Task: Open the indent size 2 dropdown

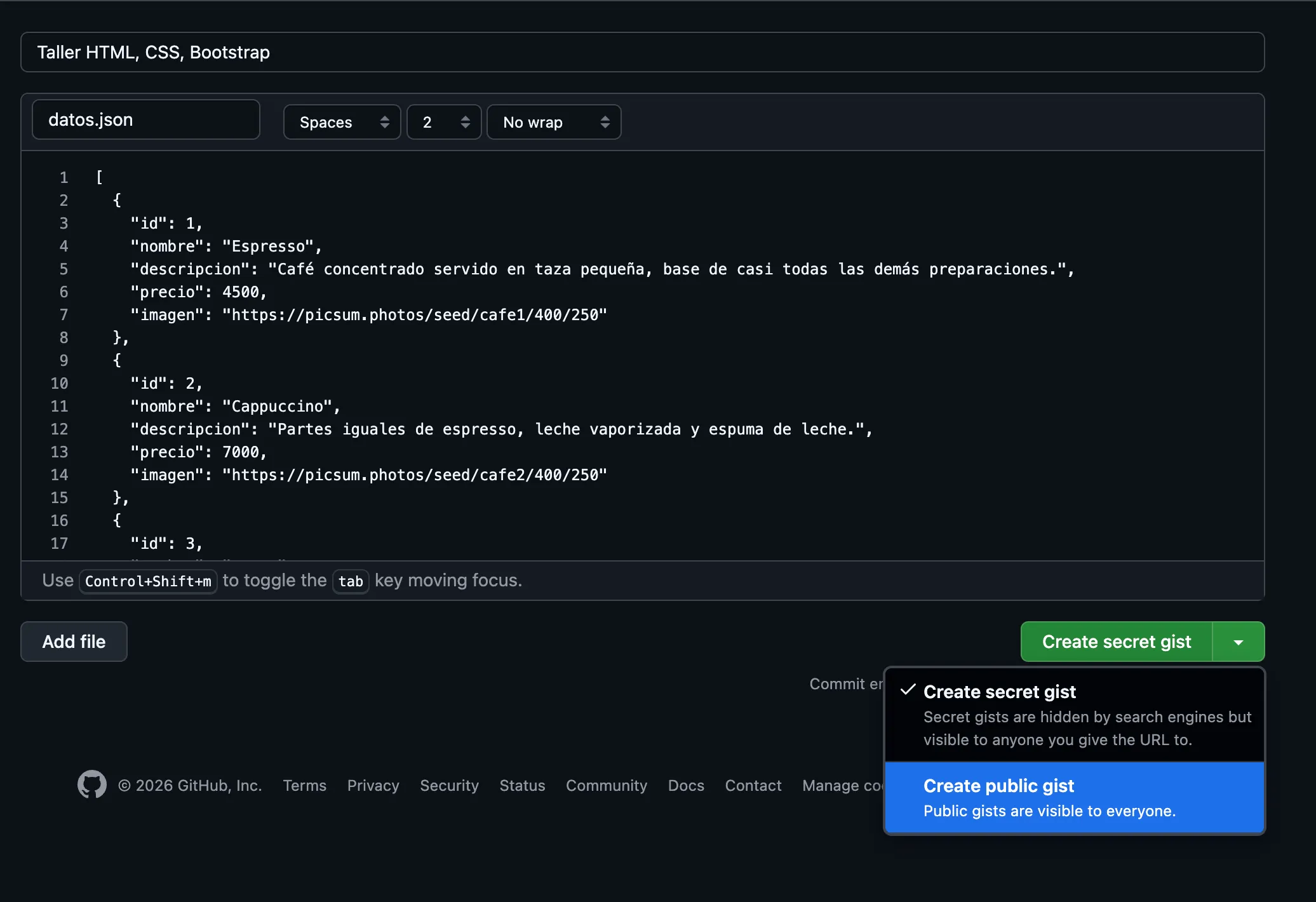Action: 444,122
